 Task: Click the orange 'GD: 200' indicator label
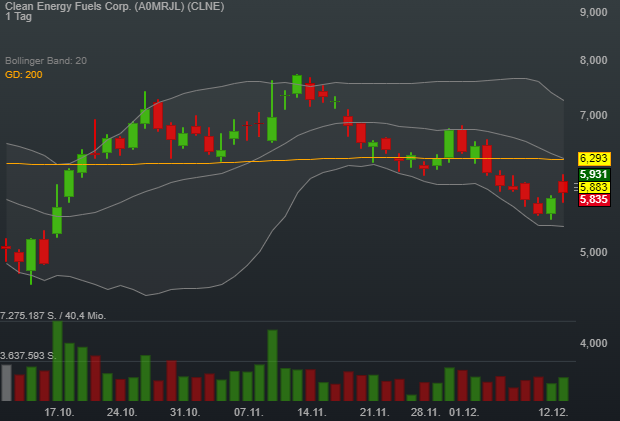tap(24, 74)
